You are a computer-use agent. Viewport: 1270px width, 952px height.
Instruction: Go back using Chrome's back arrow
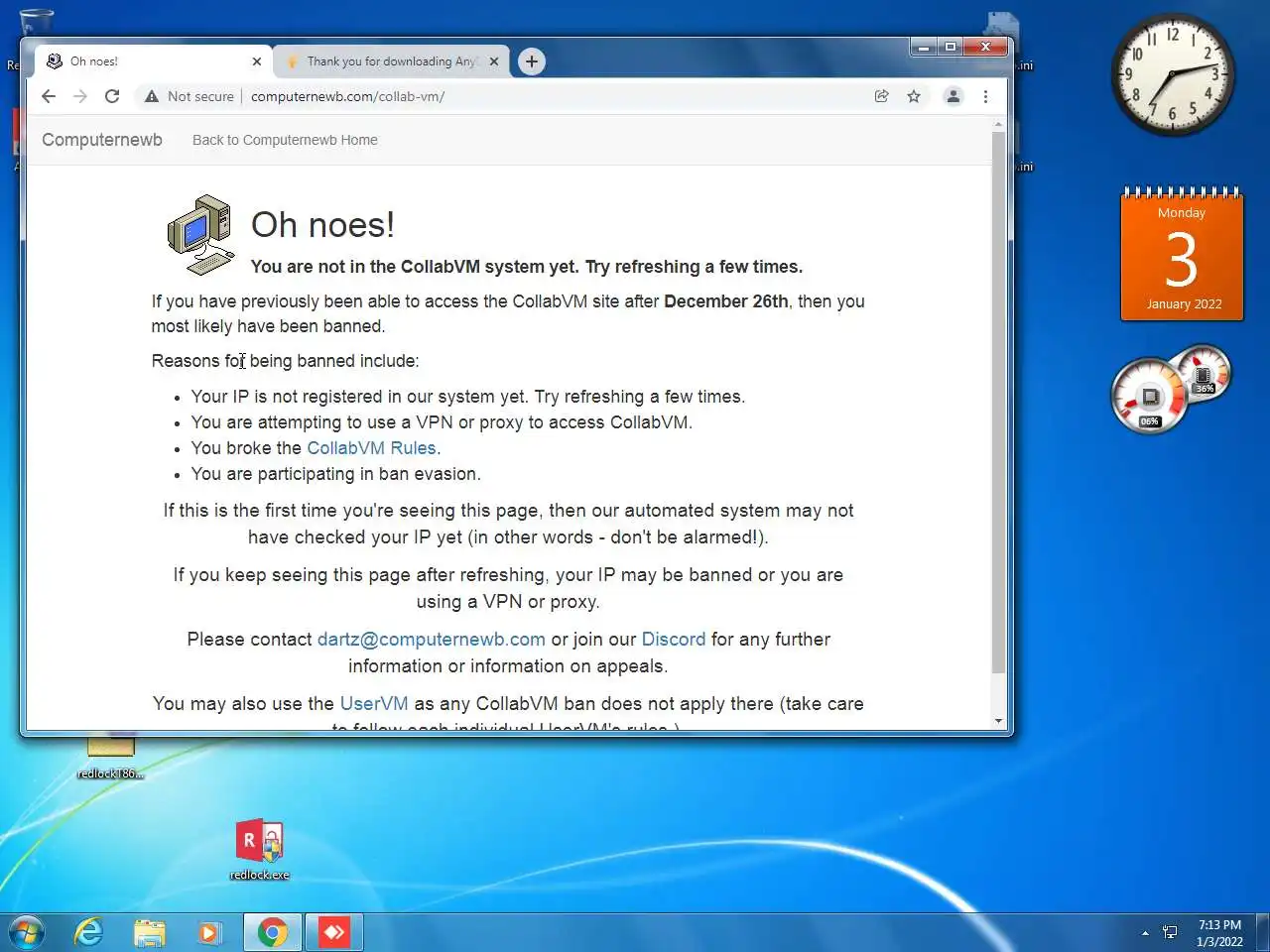point(49,96)
